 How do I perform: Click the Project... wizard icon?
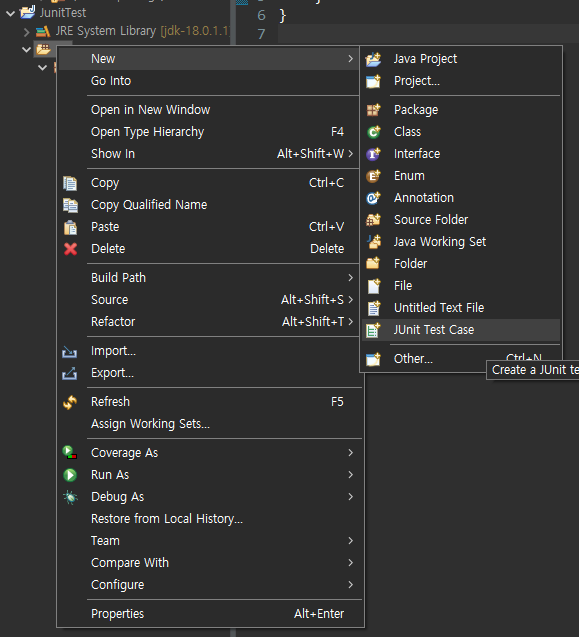(x=373, y=81)
